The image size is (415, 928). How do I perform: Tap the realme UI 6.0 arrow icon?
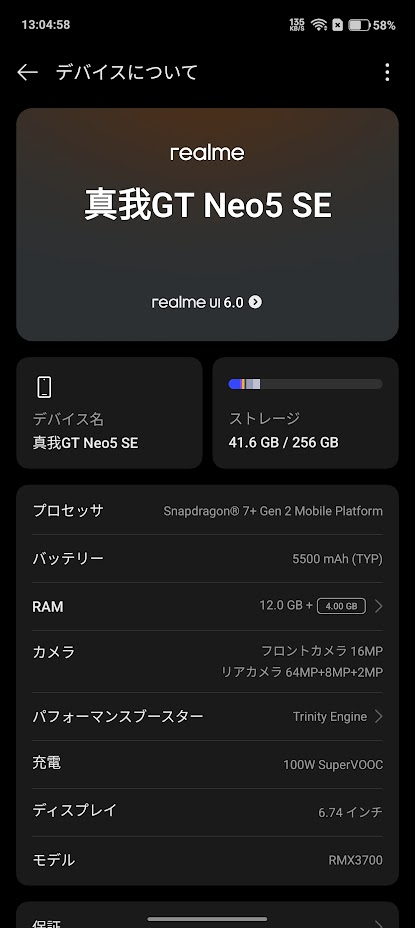255,302
